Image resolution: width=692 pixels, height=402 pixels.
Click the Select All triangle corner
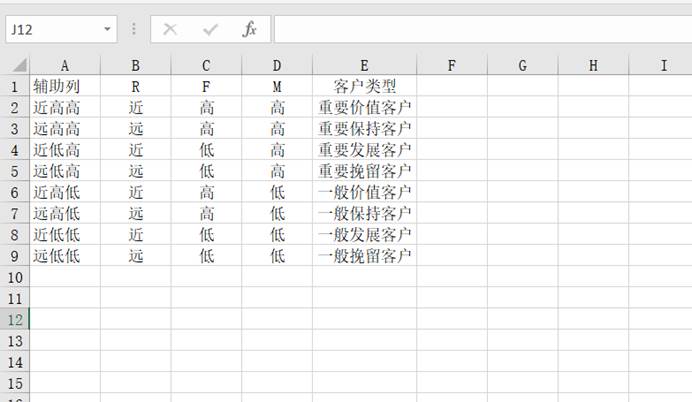pos(20,65)
